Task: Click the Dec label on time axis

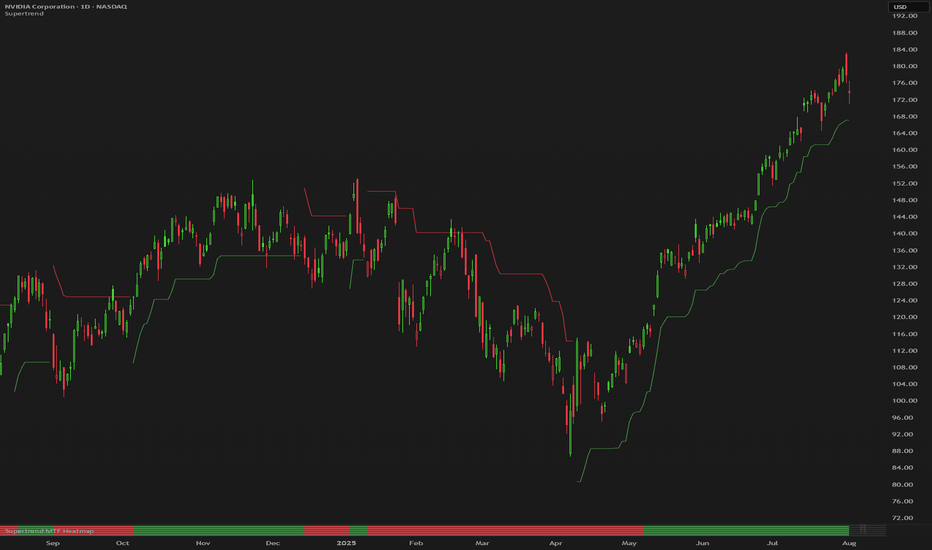Action: 273,543
